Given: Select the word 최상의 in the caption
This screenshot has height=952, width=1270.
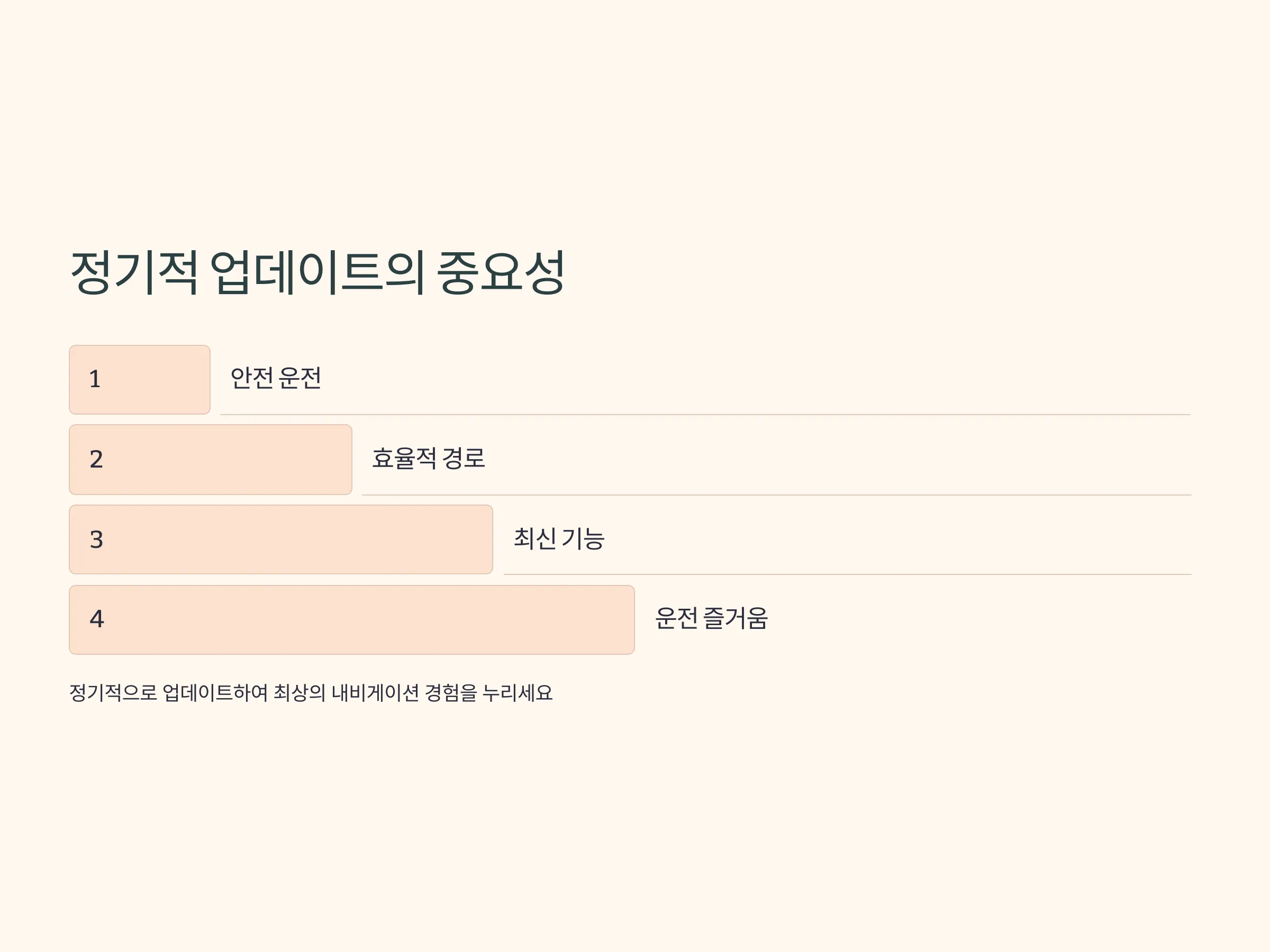Looking at the screenshot, I should click(x=299, y=693).
